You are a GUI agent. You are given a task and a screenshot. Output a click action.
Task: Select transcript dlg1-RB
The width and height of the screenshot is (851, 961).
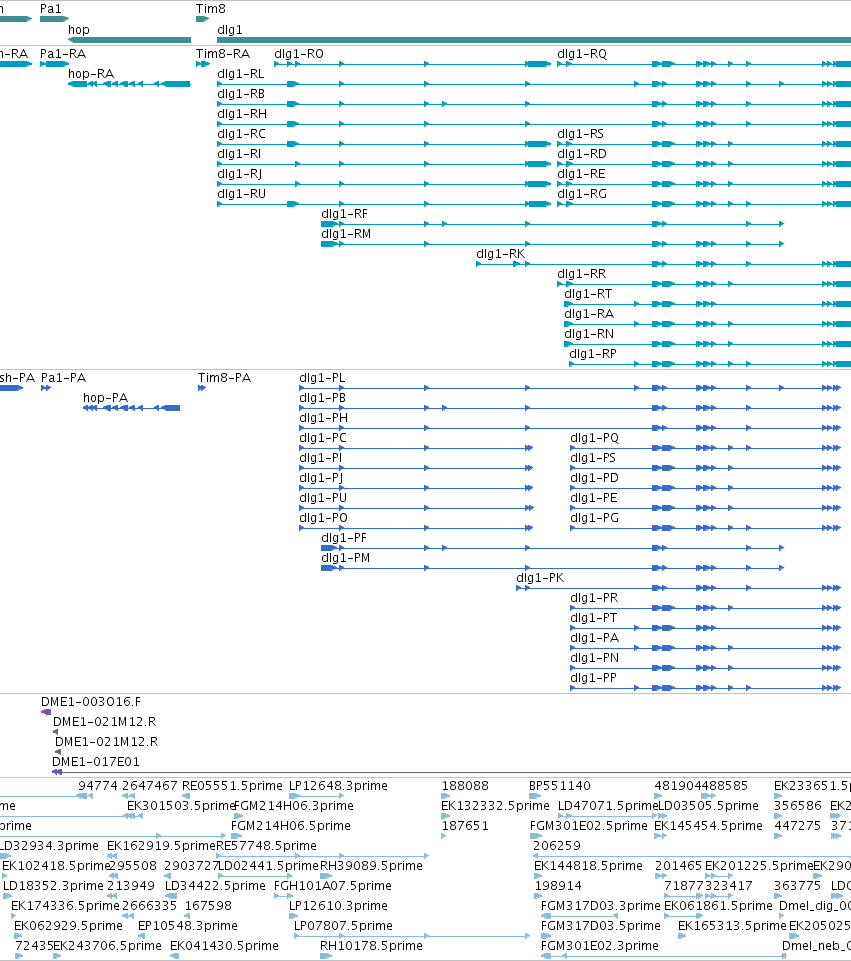[x=534, y=104]
